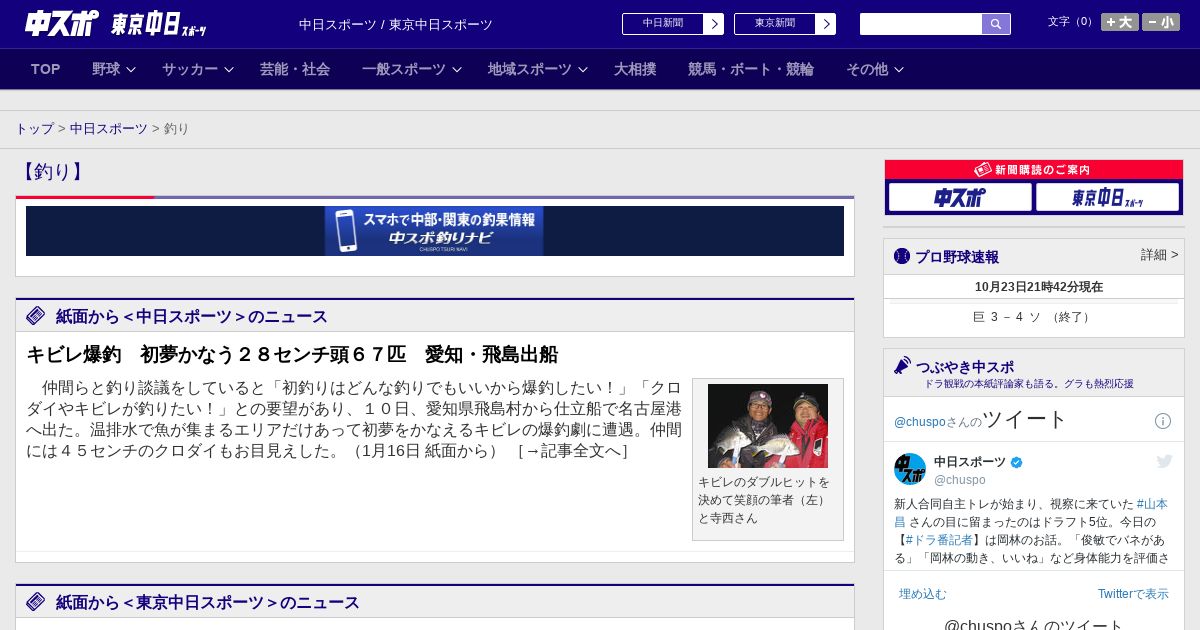This screenshot has height=630, width=1200.
Task: Focus the header search input field
Action: [921, 24]
